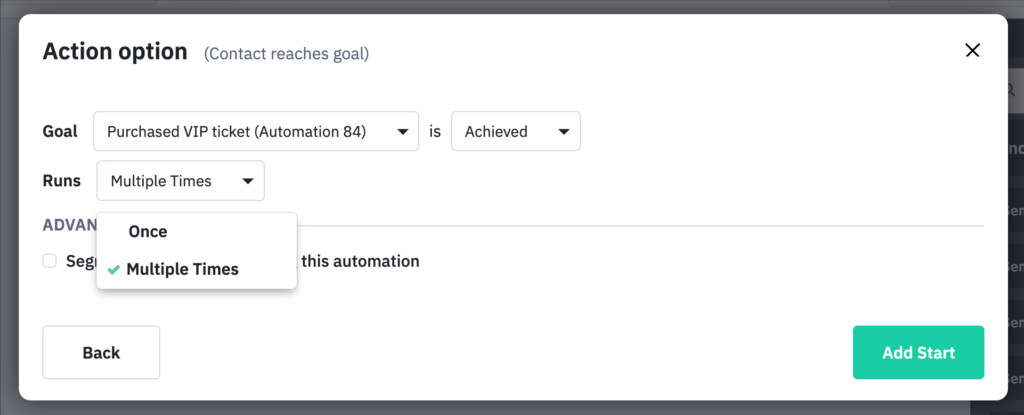Viewport: 1024px width, 415px height.
Task: Choose Multiple Times from the list
Action: pos(182,269)
